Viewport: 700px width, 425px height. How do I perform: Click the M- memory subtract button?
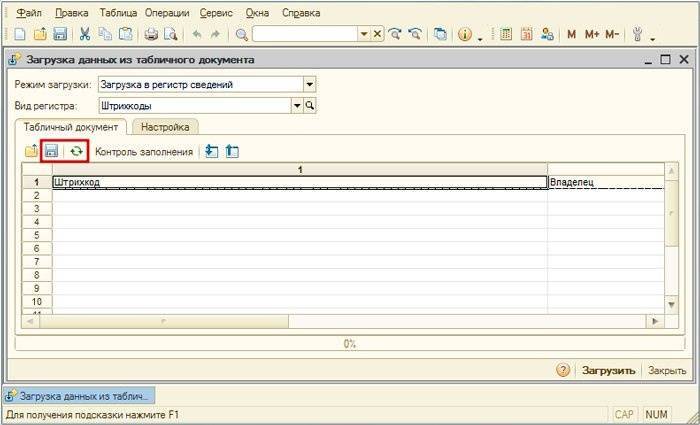coord(612,34)
